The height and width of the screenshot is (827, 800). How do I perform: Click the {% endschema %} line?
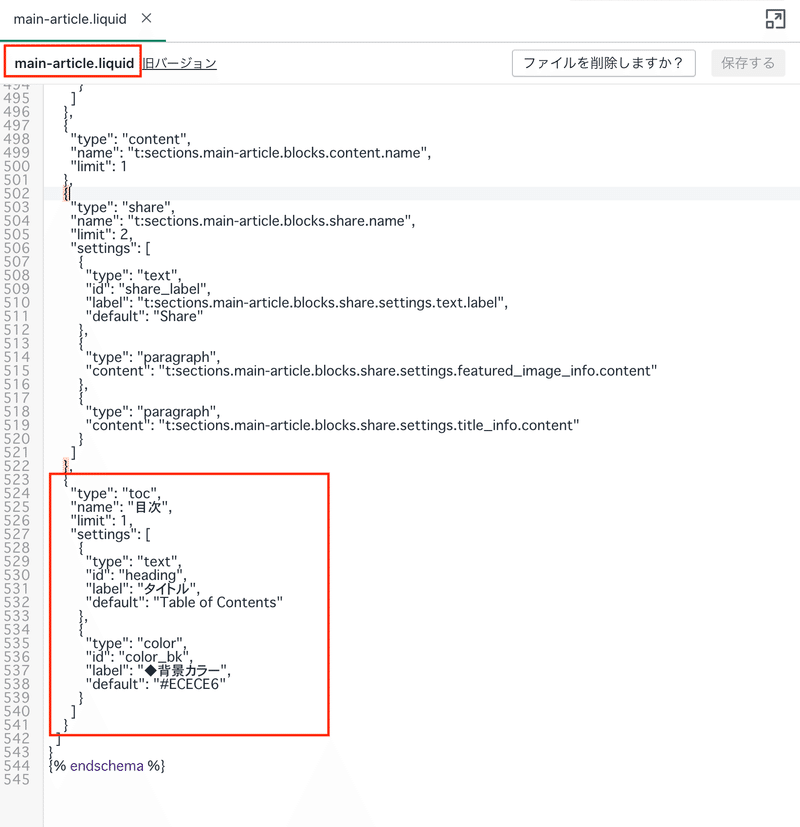(107, 766)
